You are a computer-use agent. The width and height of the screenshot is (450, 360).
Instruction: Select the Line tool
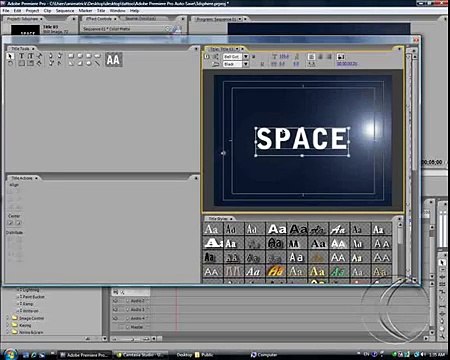tap(97, 63)
